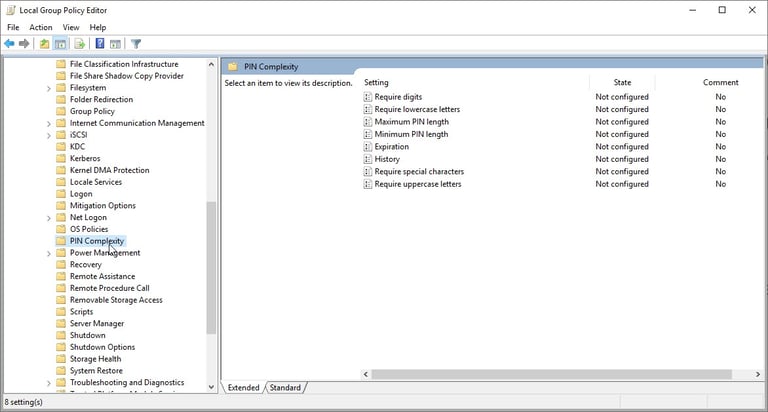Screen dimensions: 768x412
Task: Click the Show/Hide action pane icon
Action: click(x=115, y=44)
